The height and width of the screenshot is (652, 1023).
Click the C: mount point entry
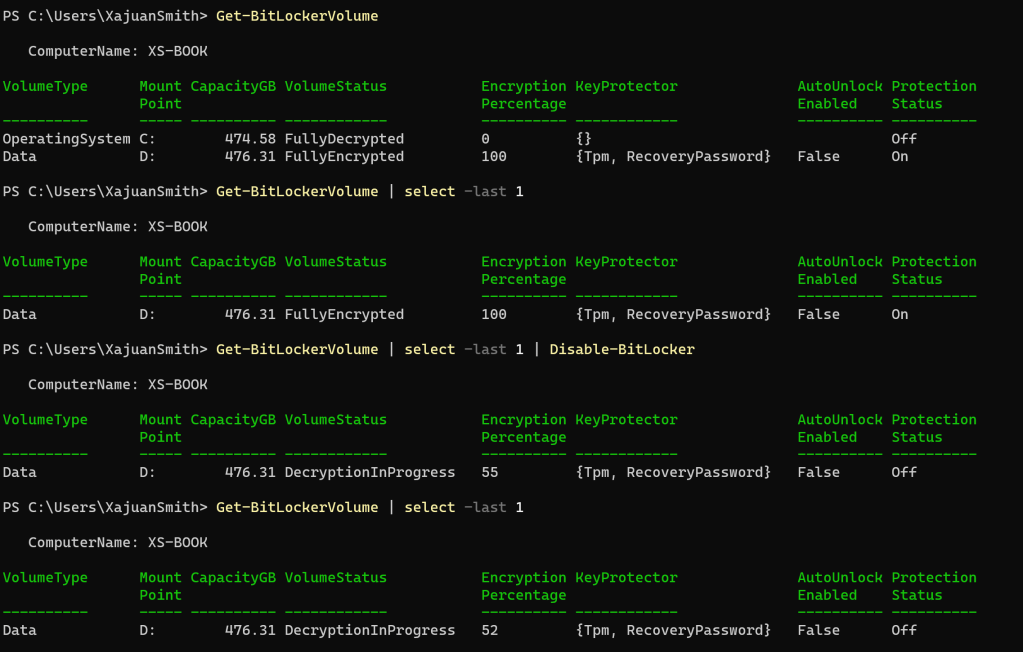(x=147, y=139)
